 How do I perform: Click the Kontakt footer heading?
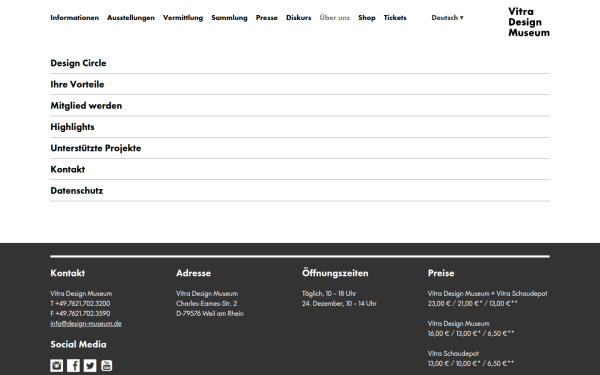click(x=67, y=273)
